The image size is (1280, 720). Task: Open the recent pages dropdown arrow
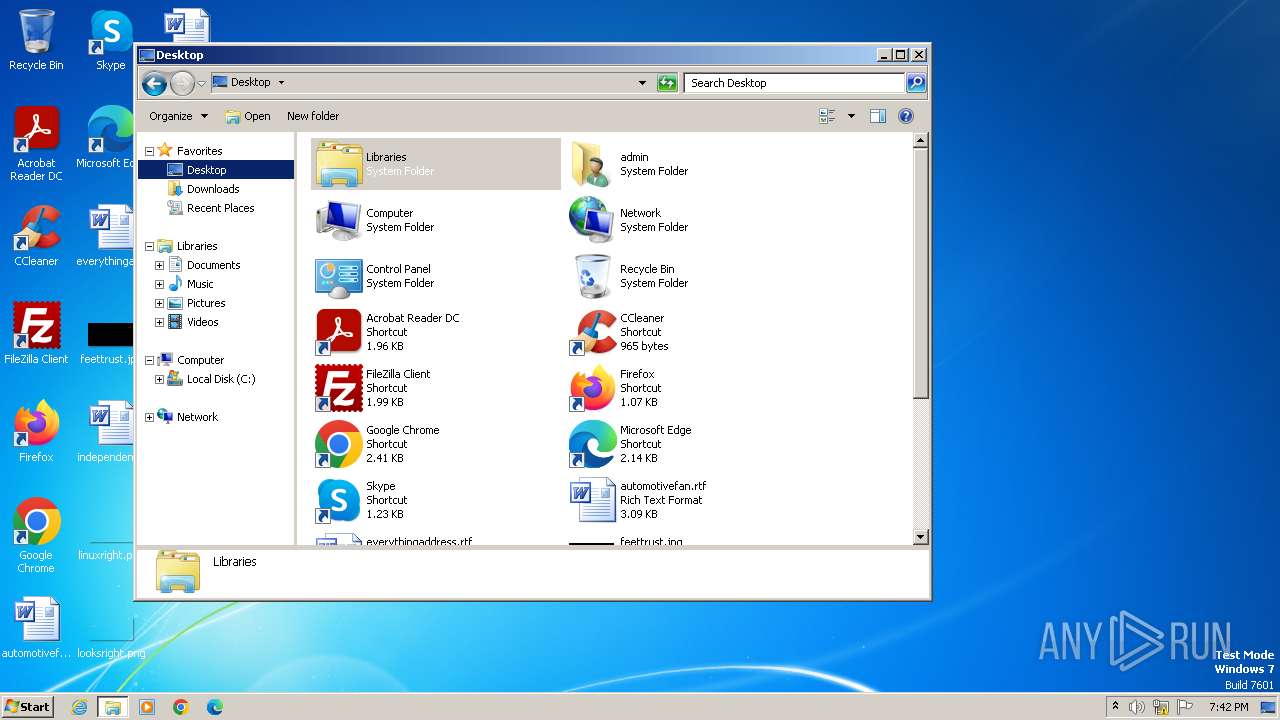[202, 83]
